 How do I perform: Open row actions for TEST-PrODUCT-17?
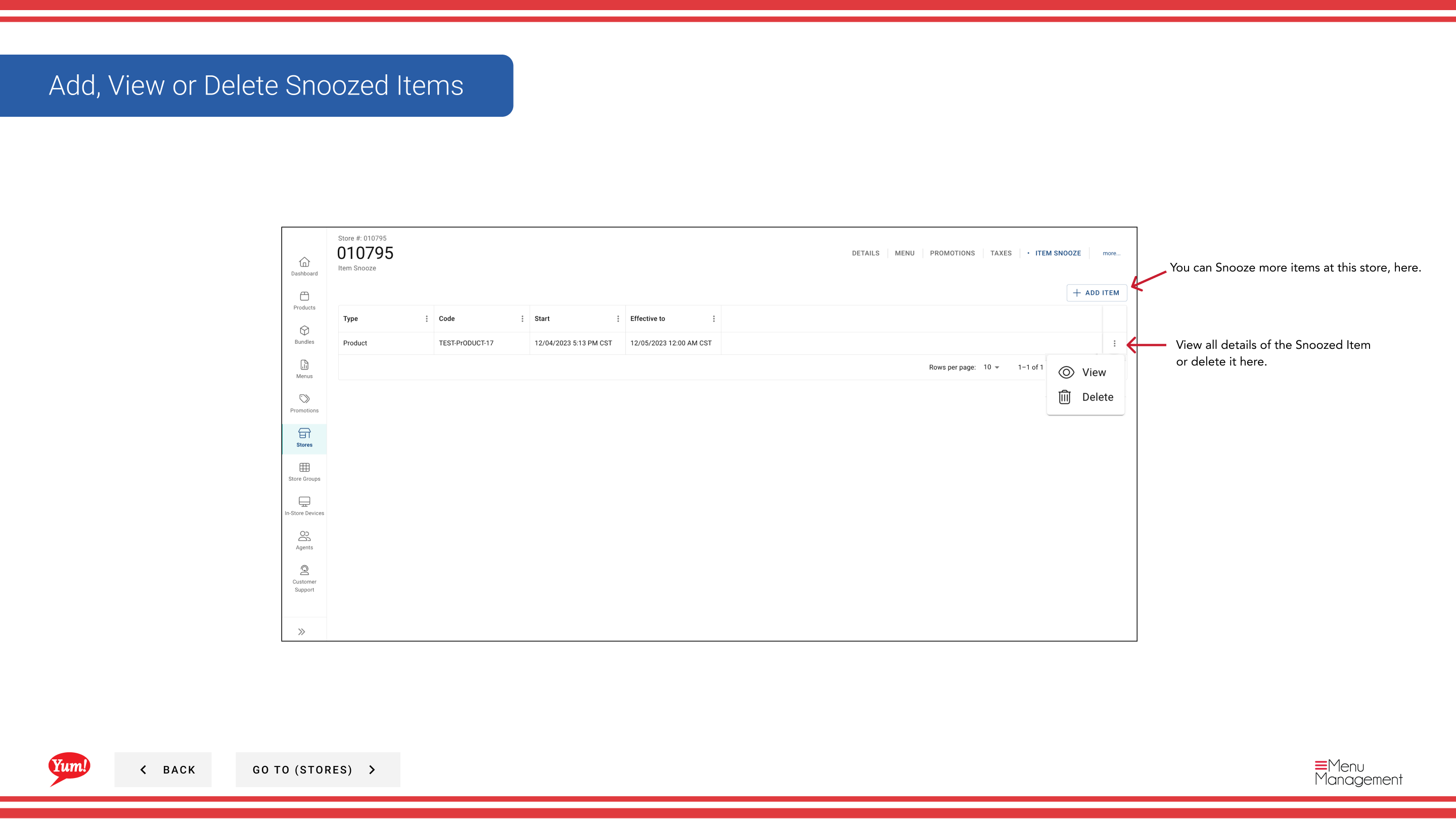1115,344
